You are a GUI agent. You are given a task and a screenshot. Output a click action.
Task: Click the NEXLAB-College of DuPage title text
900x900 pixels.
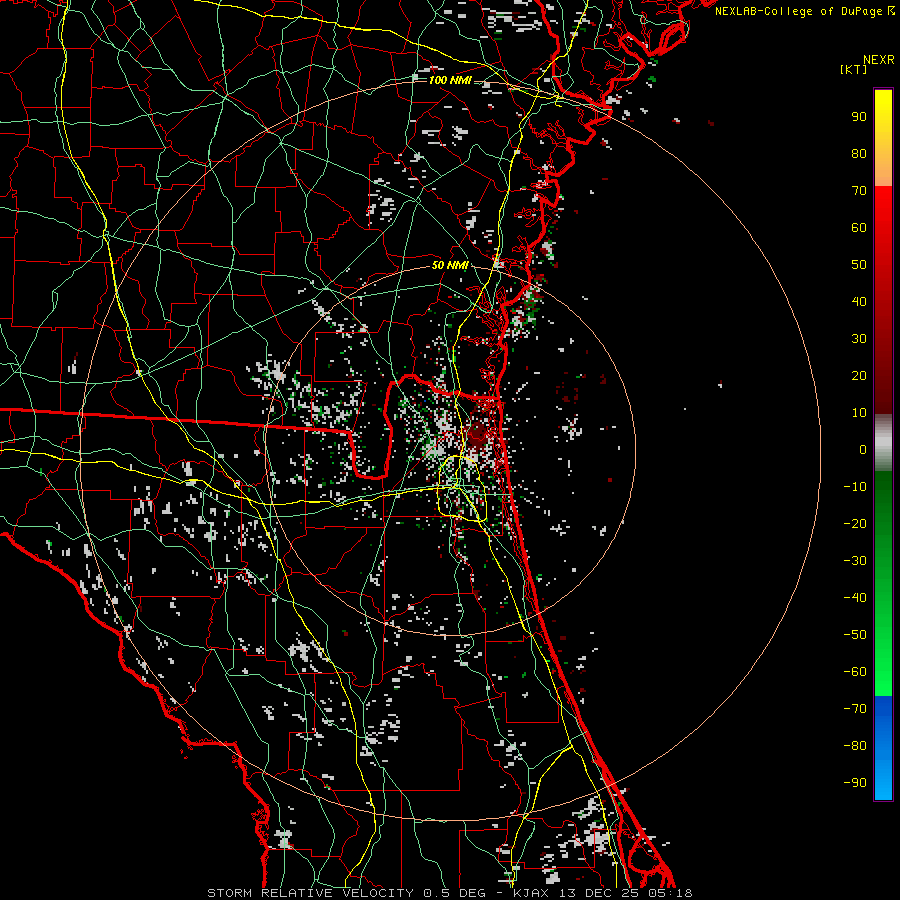pyautogui.click(x=799, y=11)
